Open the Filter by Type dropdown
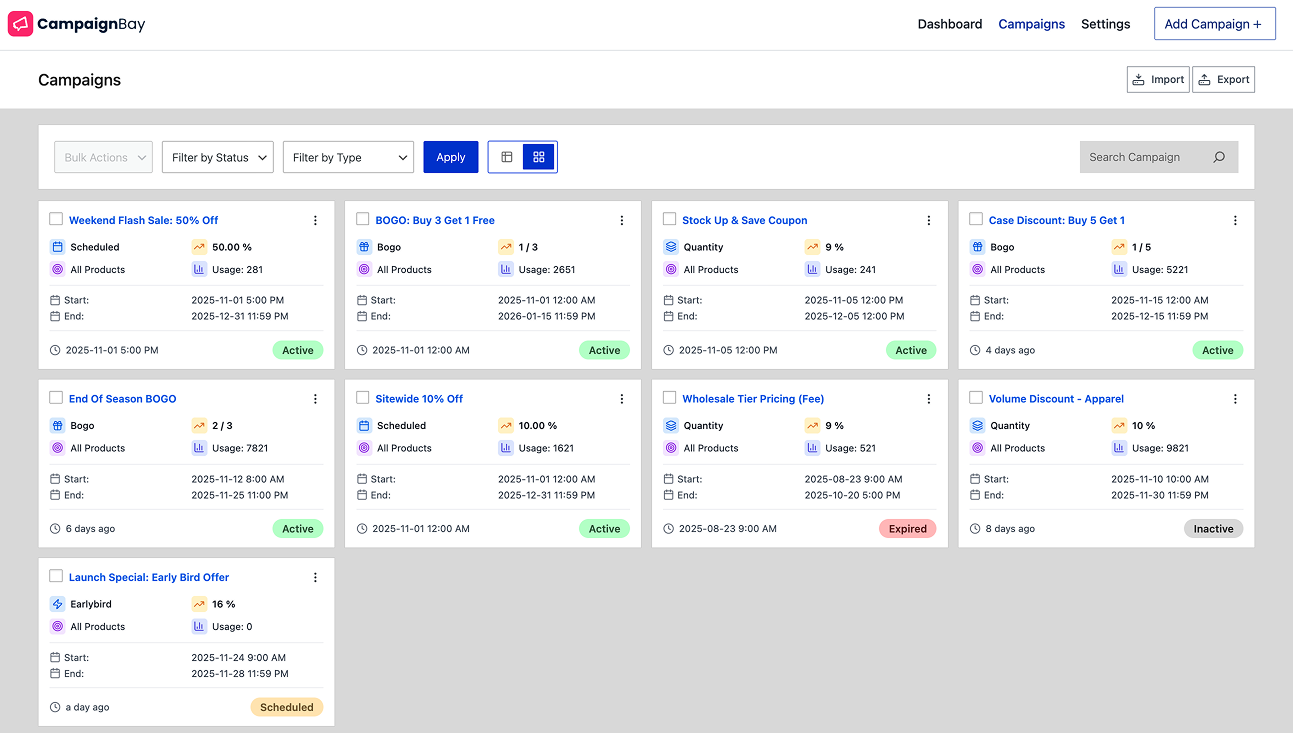This screenshot has height=733, width=1293. point(348,157)
